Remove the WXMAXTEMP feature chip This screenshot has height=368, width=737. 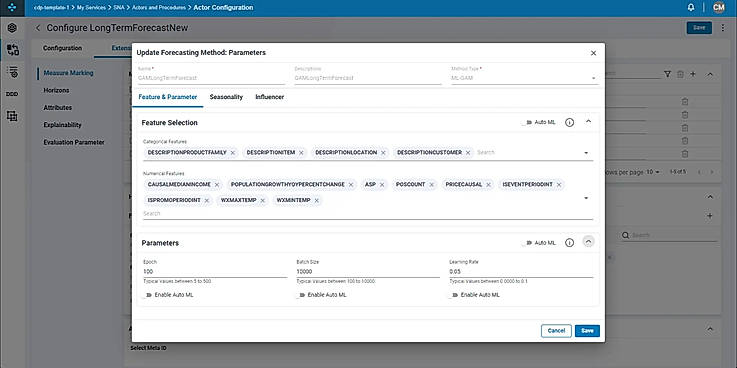tap(263, 201)
